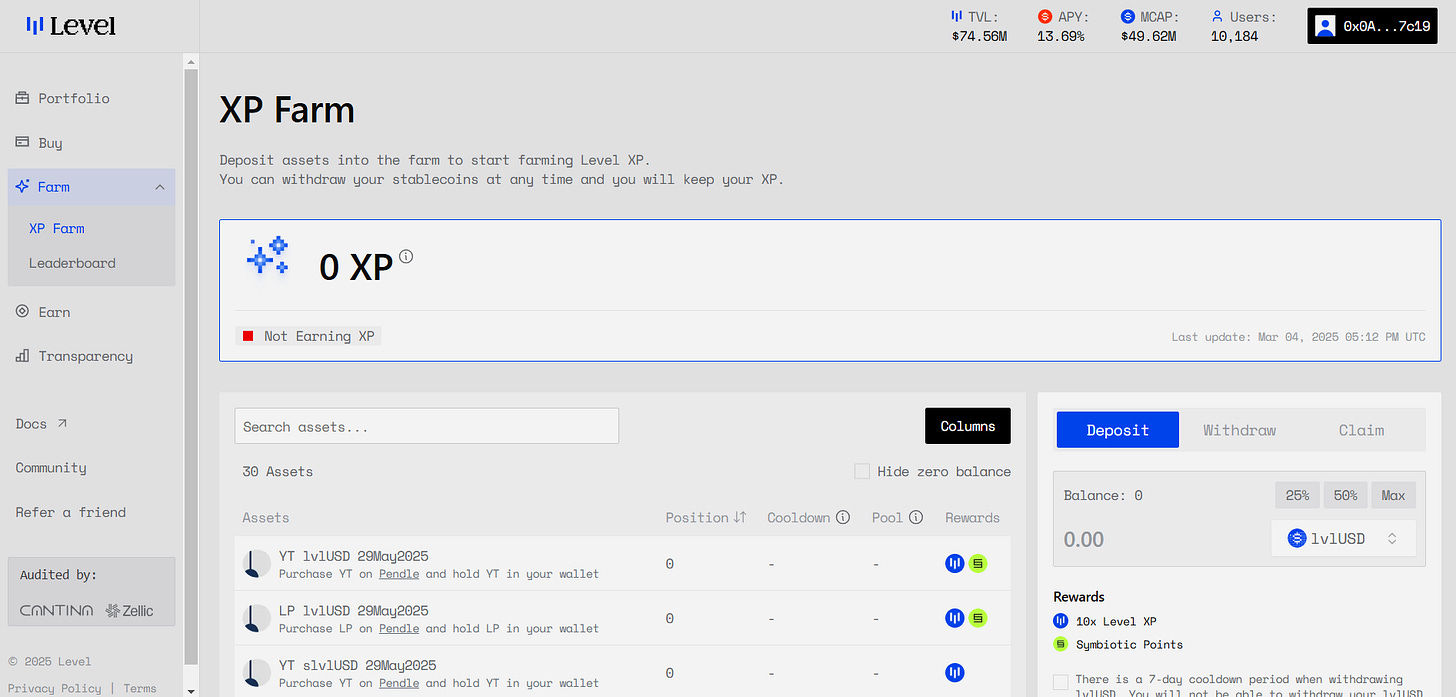The image size is (1456, 697).
Task: Set amount to 50%
Action: click(x=1345, y=495)
